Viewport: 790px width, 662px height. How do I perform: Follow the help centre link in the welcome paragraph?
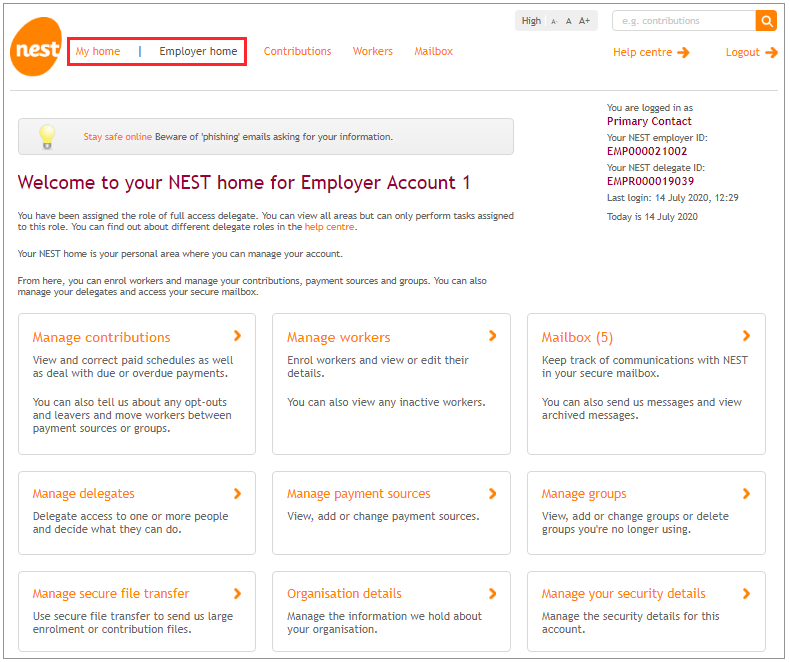point(329,227)
